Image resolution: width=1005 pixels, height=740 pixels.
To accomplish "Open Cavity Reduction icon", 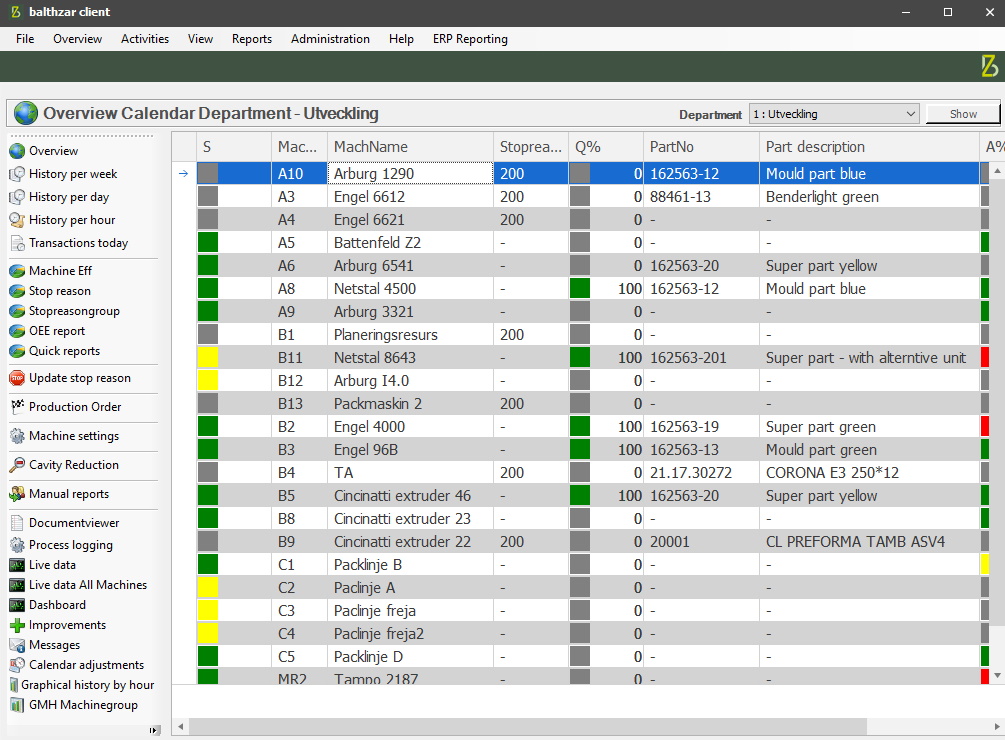I will tap(17, 465).
